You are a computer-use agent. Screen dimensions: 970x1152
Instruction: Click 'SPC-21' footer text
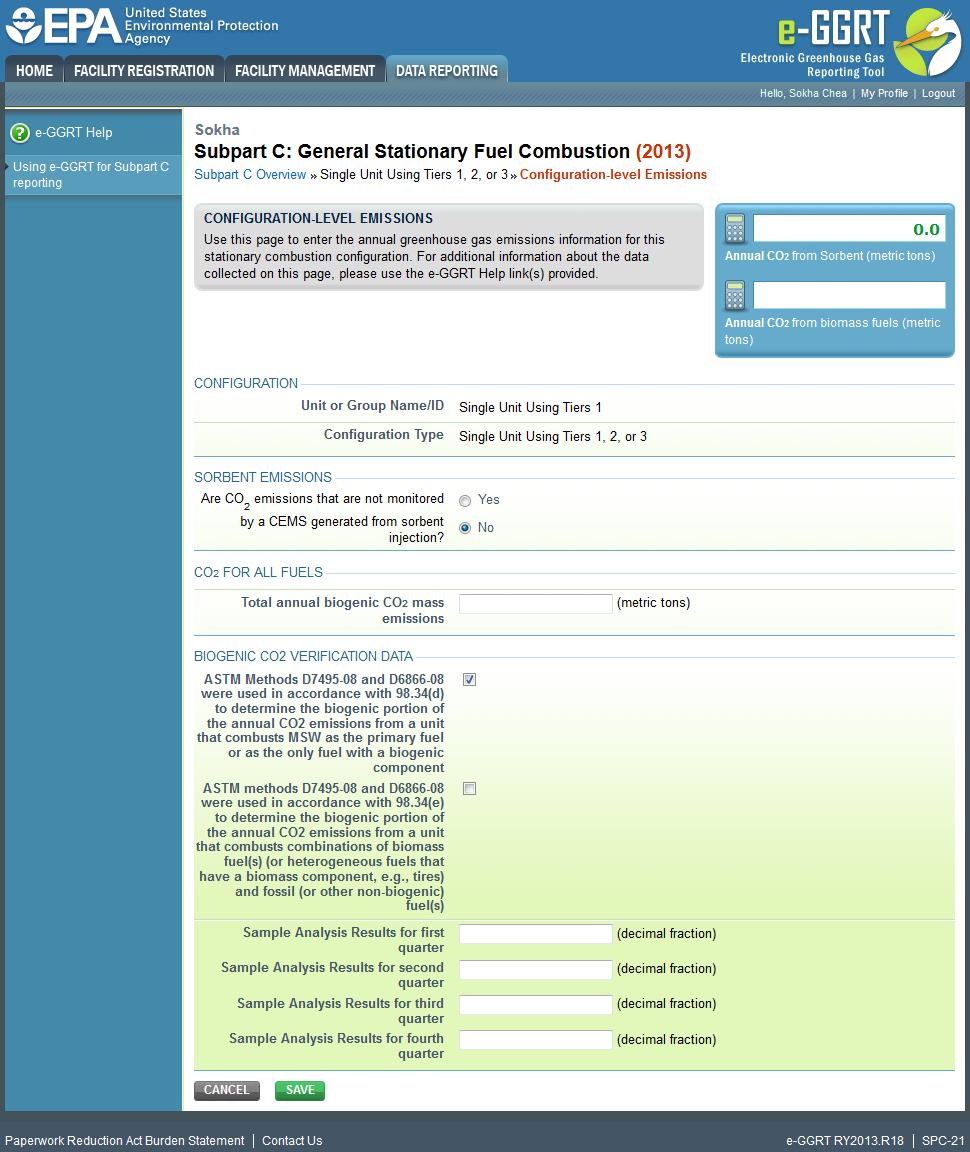pos(943,1140)
